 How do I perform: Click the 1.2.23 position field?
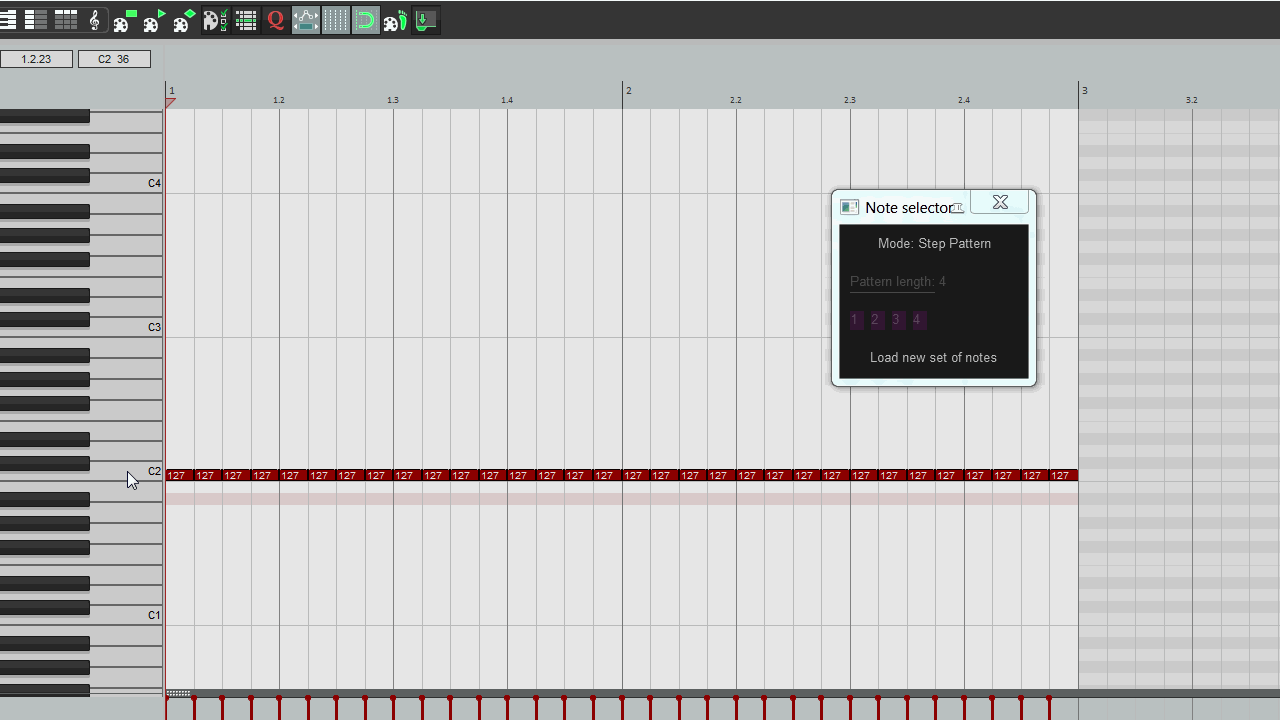[x=36, y=59]
